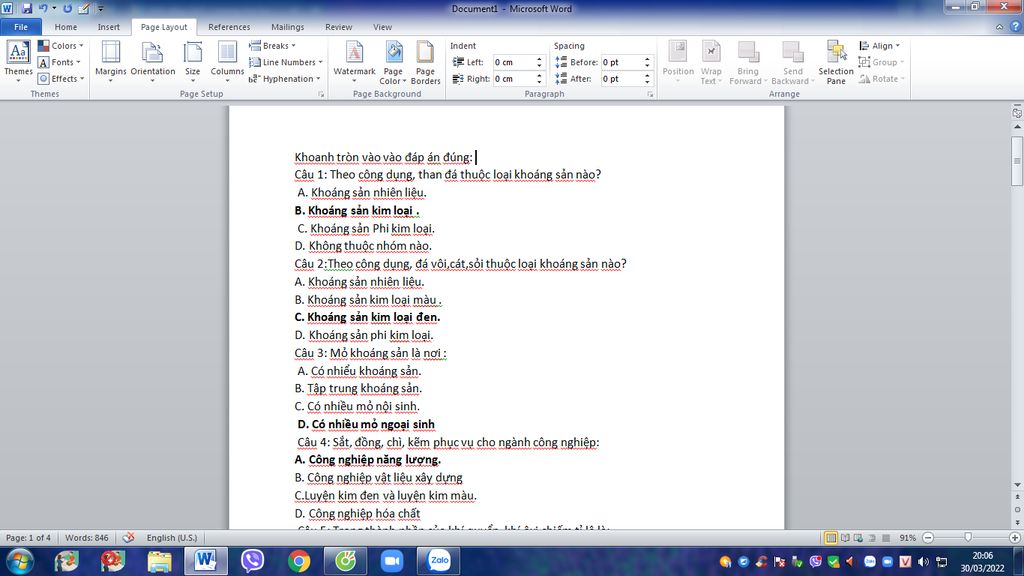Open the Breaks dropdown

pyautogui.click(x=272, y=46)
